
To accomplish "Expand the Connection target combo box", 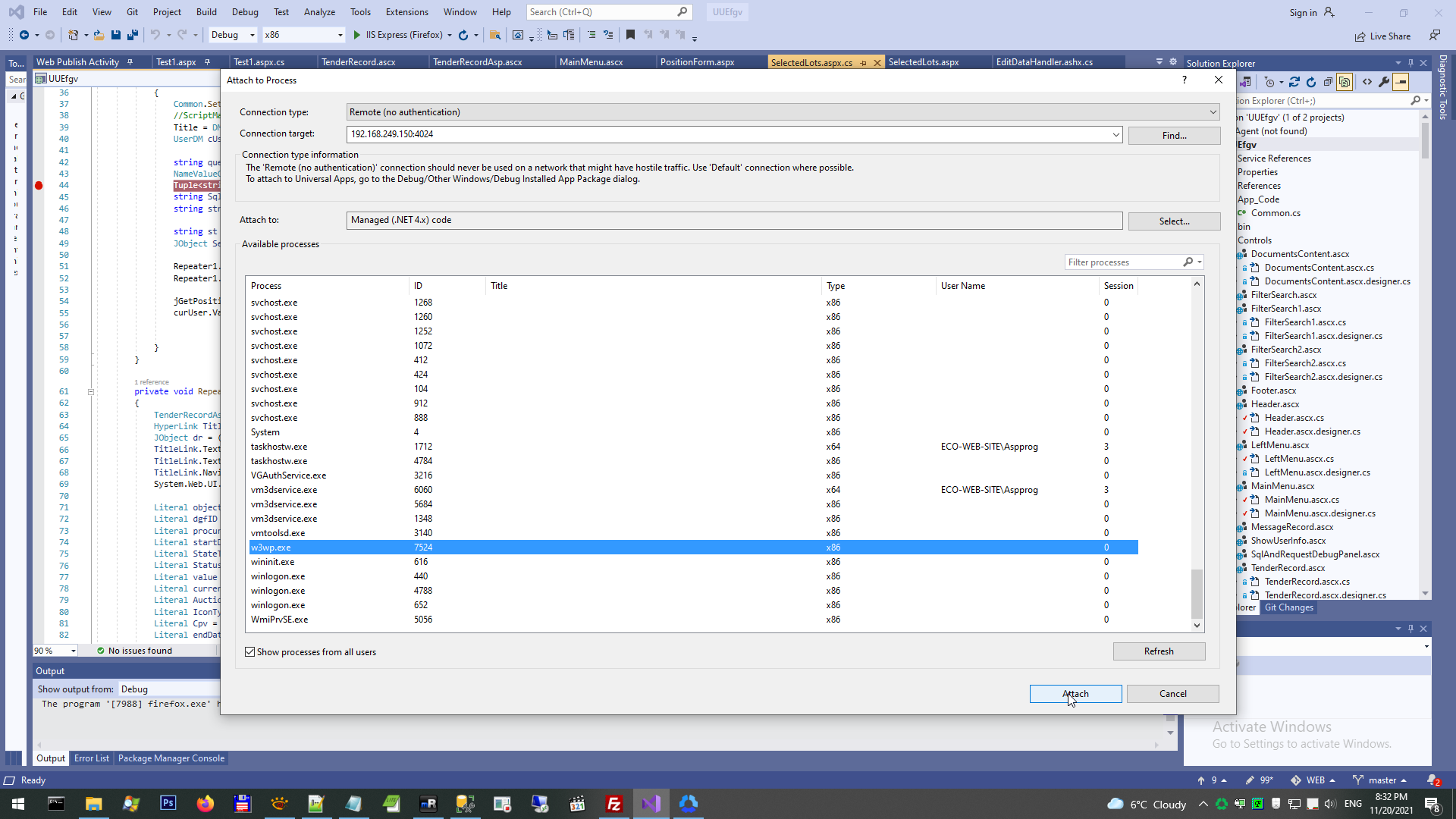I will click(x=1116, y=134).
